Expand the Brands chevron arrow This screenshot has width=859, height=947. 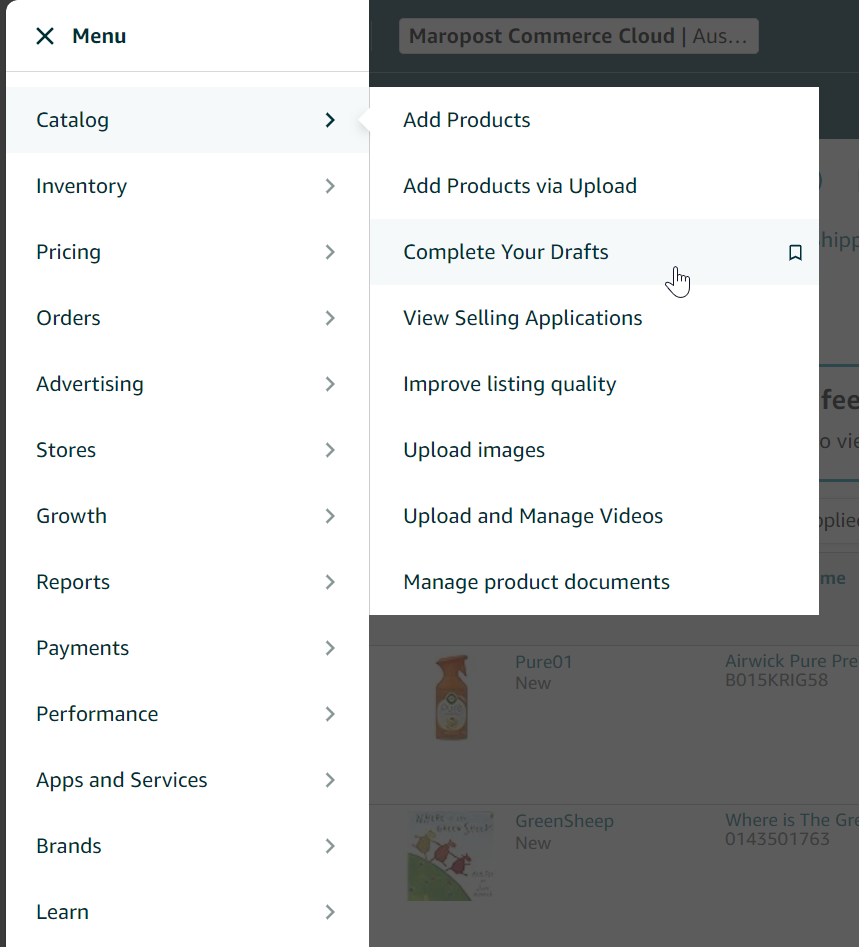(x=330, y=846)
